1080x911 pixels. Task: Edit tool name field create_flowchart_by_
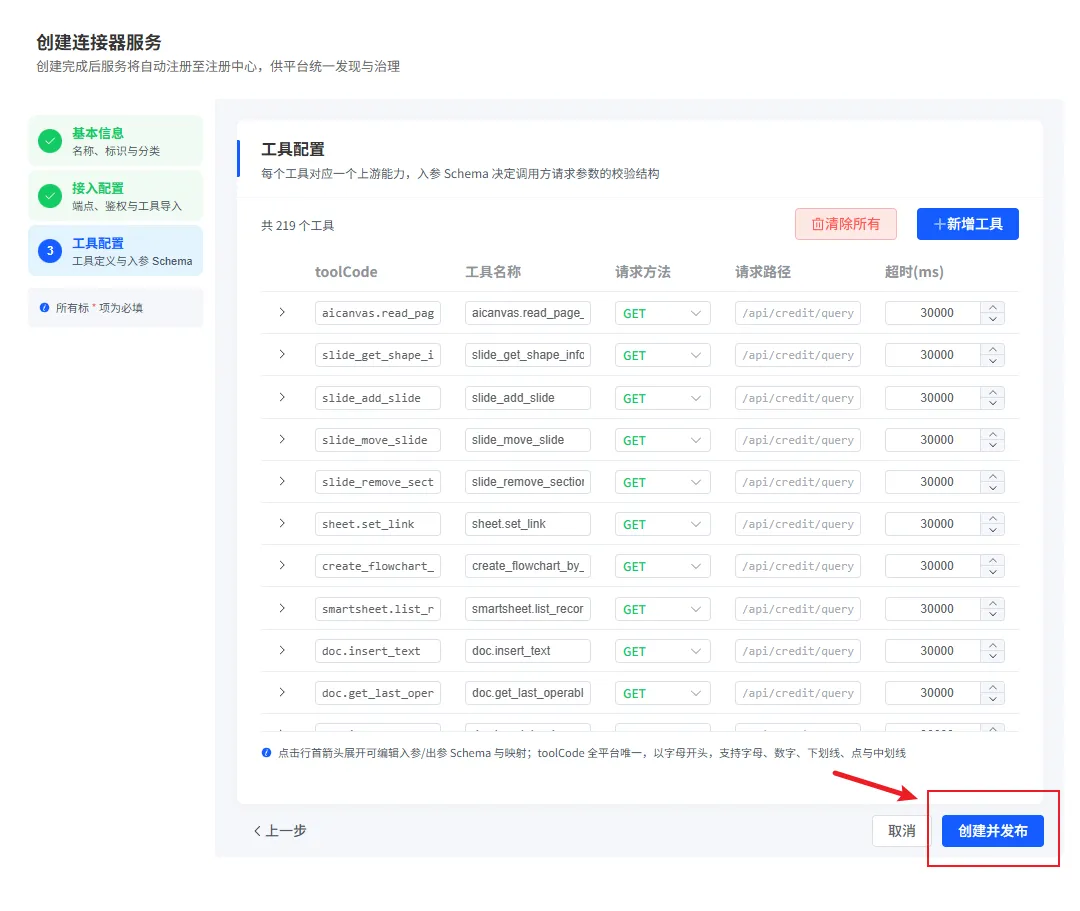pos(528,566)
